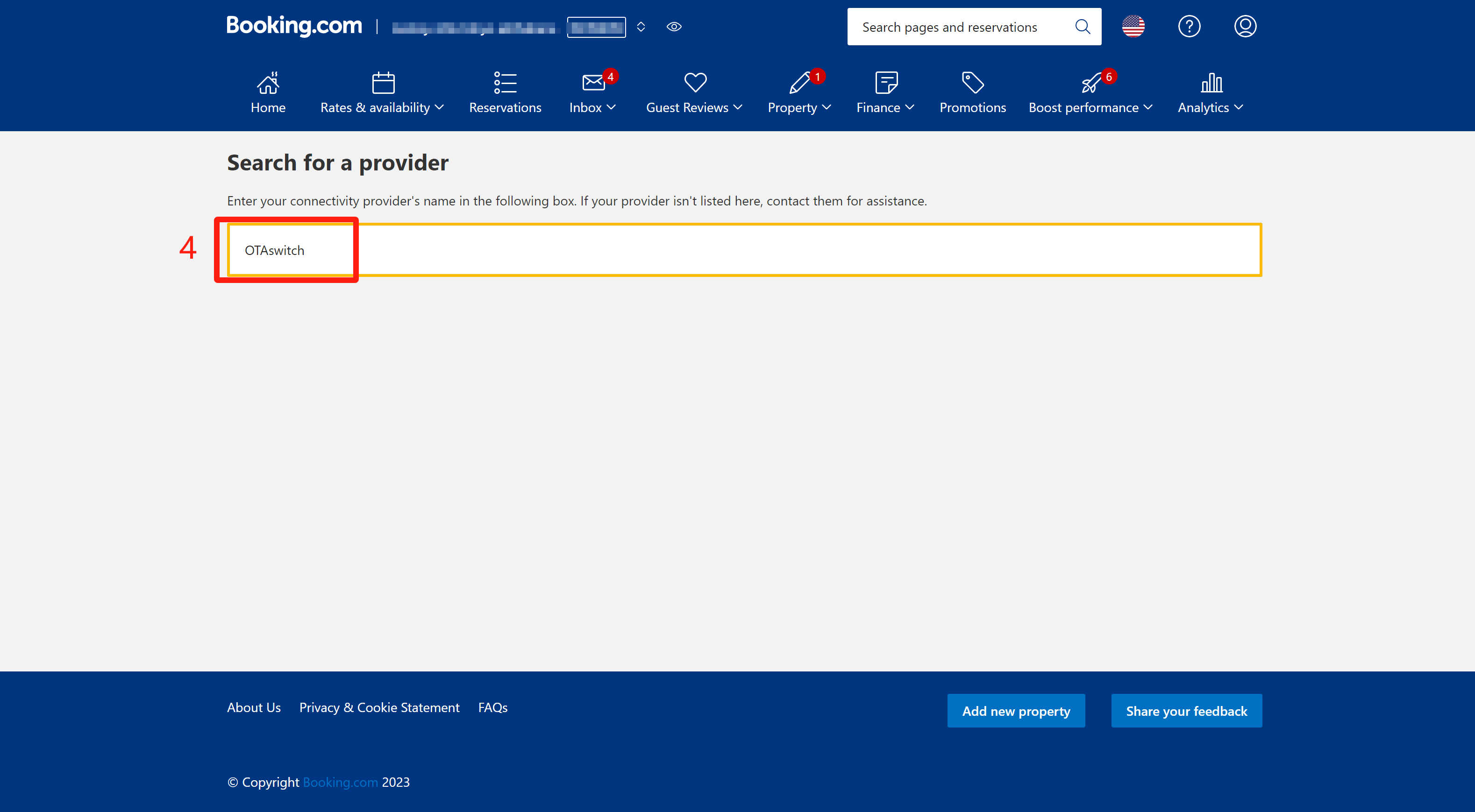Open the Guest Reviews menu label
Image resolution: width=1475 pixels, height=812 pixels.
pyautogui.click(x=687, y=107)
